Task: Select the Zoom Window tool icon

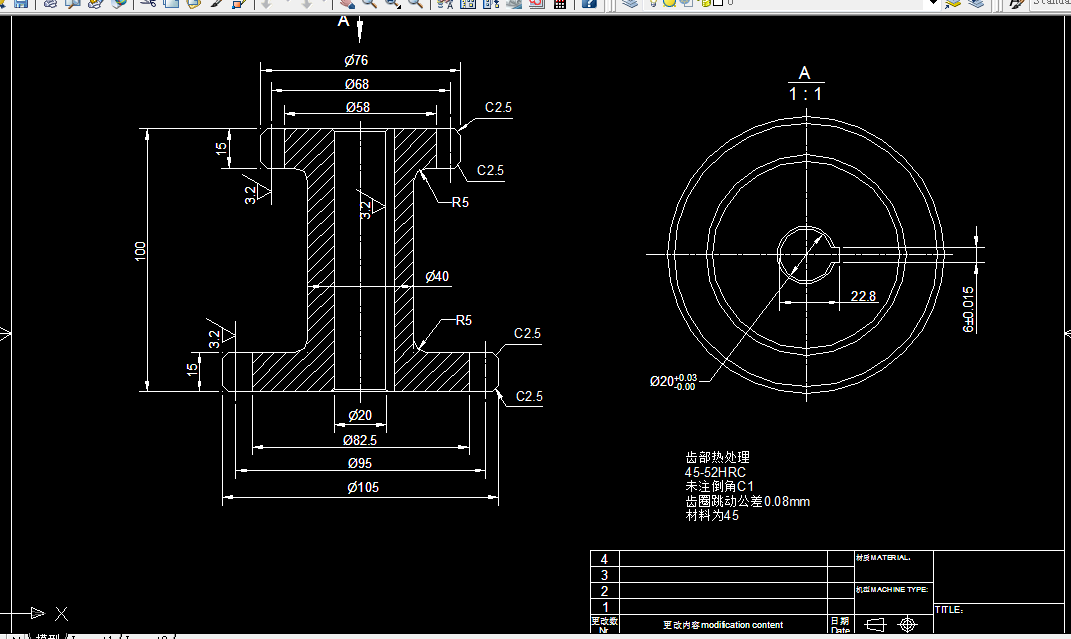Action: tap(390, 6)
